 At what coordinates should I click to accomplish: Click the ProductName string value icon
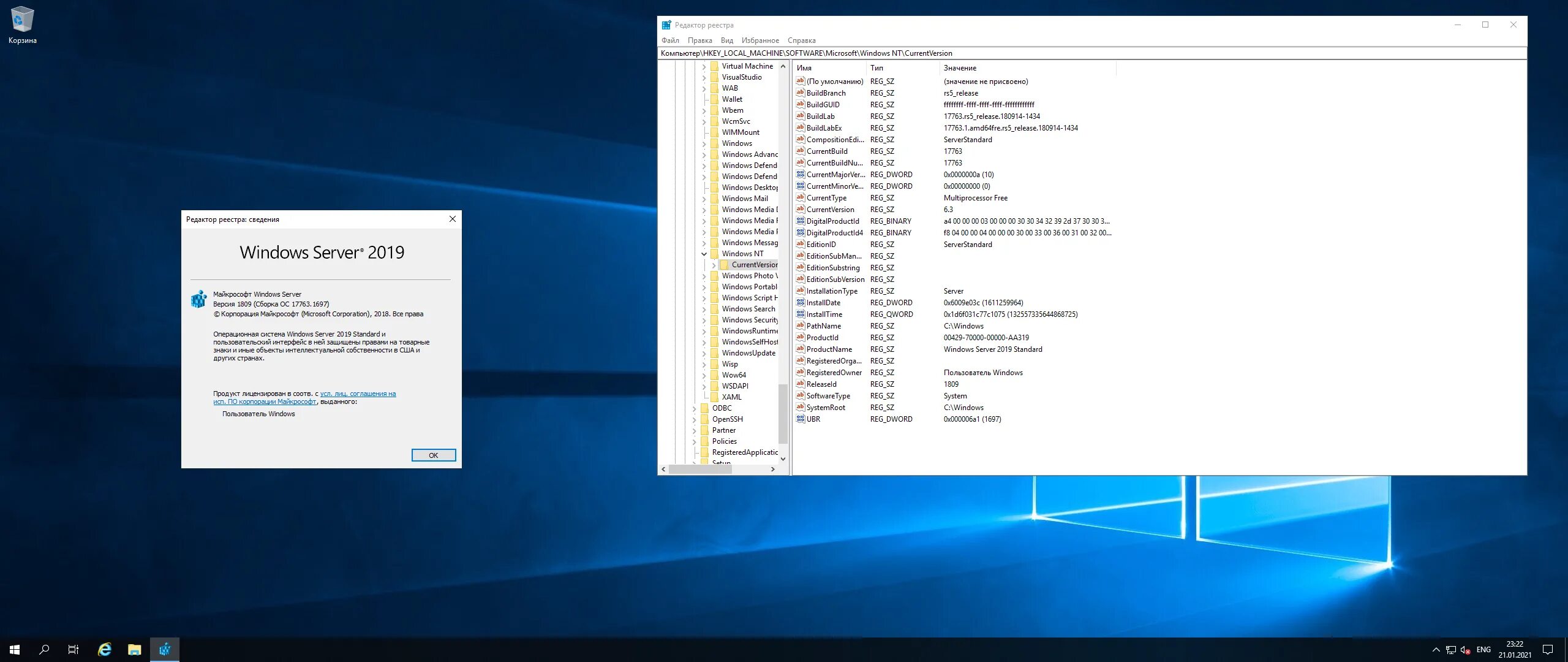(x=801, y=349)
